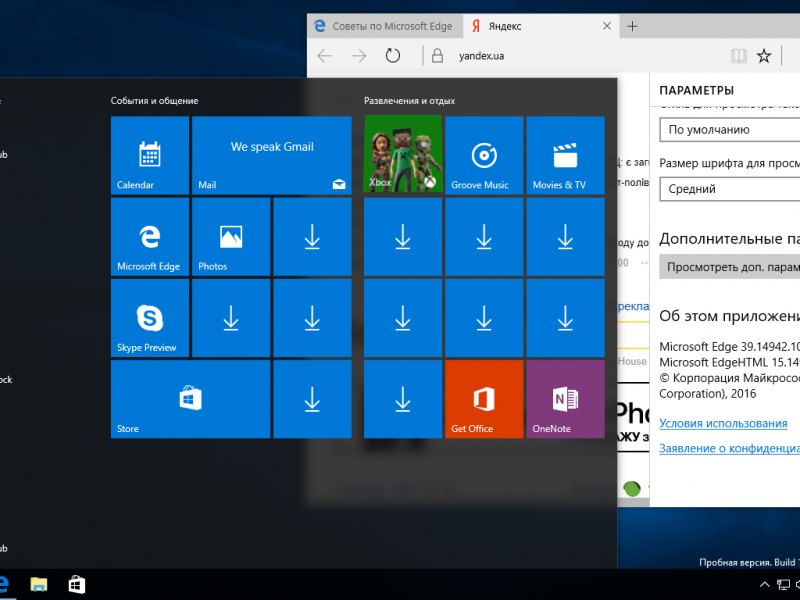Open Store from the taskbar
Screen dimensions: 800x600
pyautogui.click(x=77, y=584)
